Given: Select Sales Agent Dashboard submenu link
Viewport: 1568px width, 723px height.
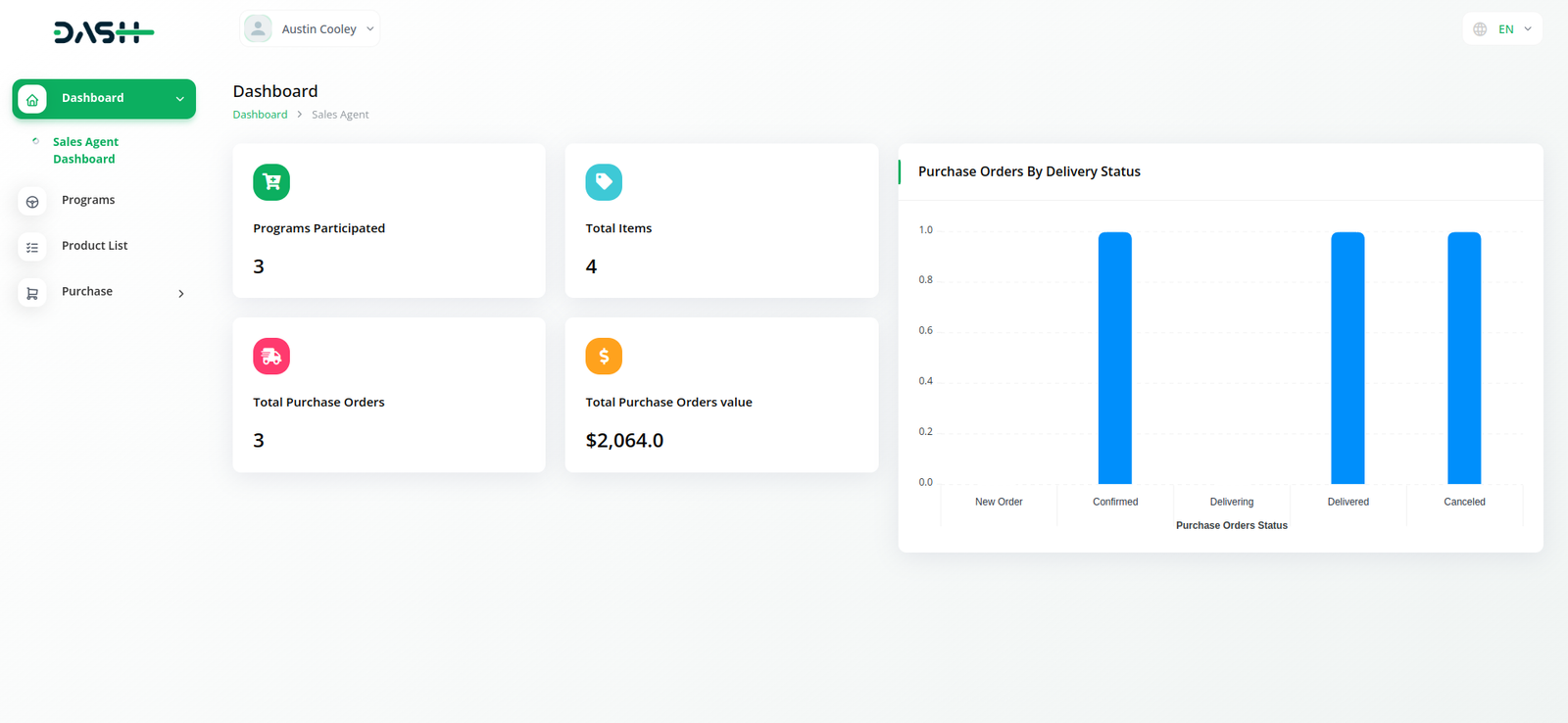Looking at the screenshot, I should [x=85, y=150].
